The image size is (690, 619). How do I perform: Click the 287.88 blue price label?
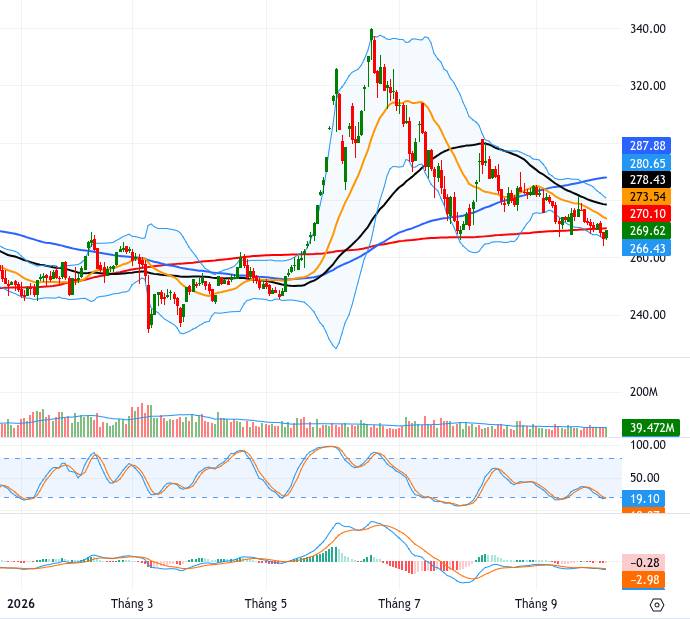point(646,146)
